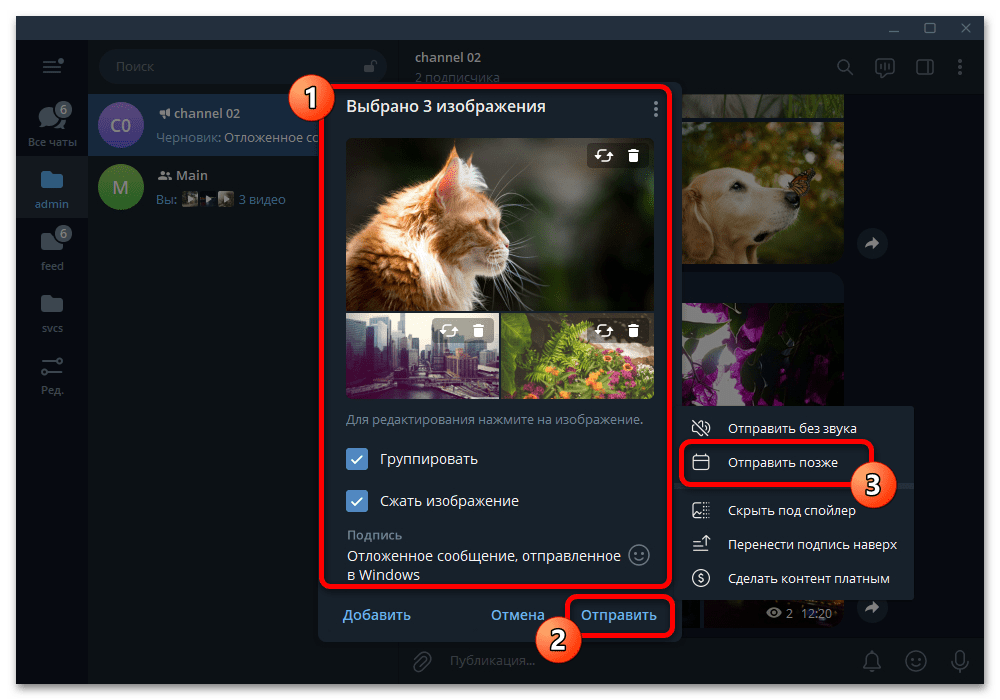Select 'Сделать контент платным' option
Image resolution: width=1000 pixels, height=700 pixels.
click(x=793, y=579)
